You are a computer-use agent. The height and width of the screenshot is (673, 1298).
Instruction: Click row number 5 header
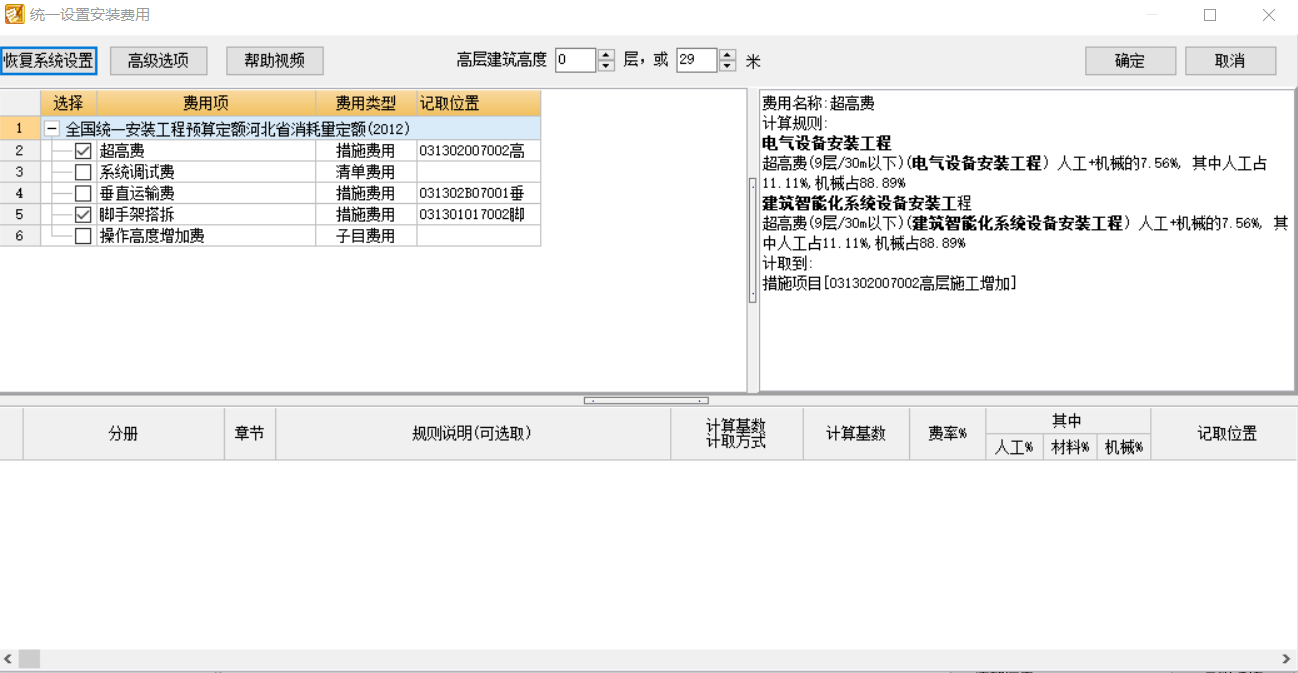pos(20,214)
